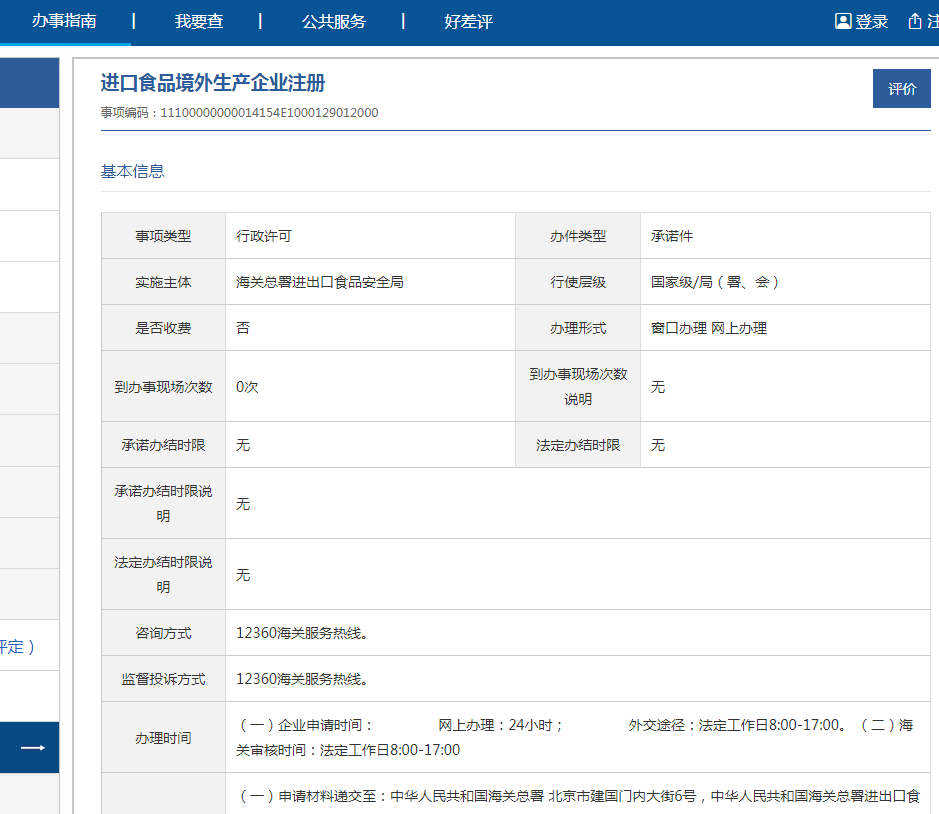Screen dimensions: 939x814
Task: Click the 评价 button
Action: (901, 88)
